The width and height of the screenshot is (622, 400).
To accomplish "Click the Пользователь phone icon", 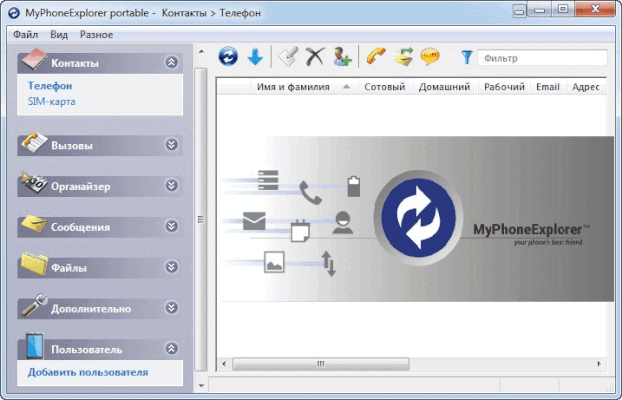I will pyautogui.click(x=35, y=346).
